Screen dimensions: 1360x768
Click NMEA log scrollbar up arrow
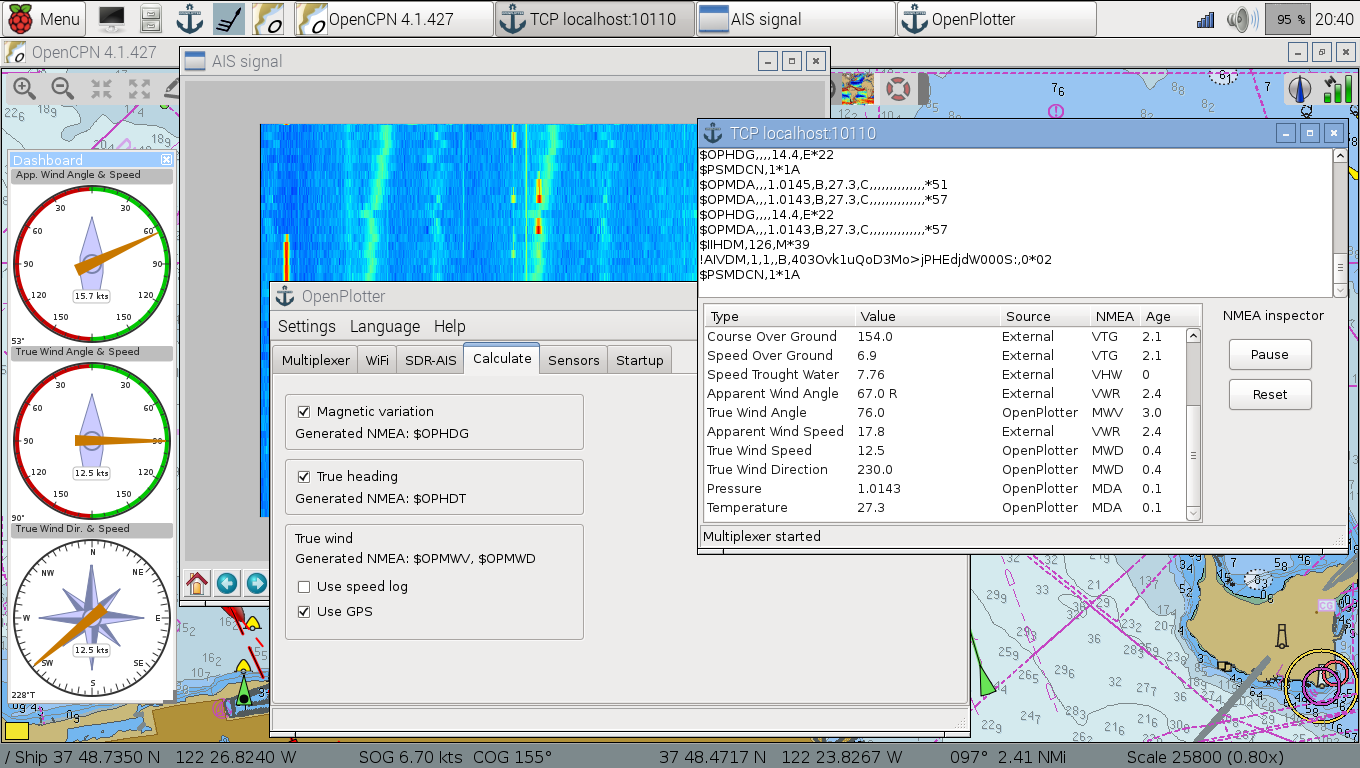pyautogui.click(x=1340, y=156)
